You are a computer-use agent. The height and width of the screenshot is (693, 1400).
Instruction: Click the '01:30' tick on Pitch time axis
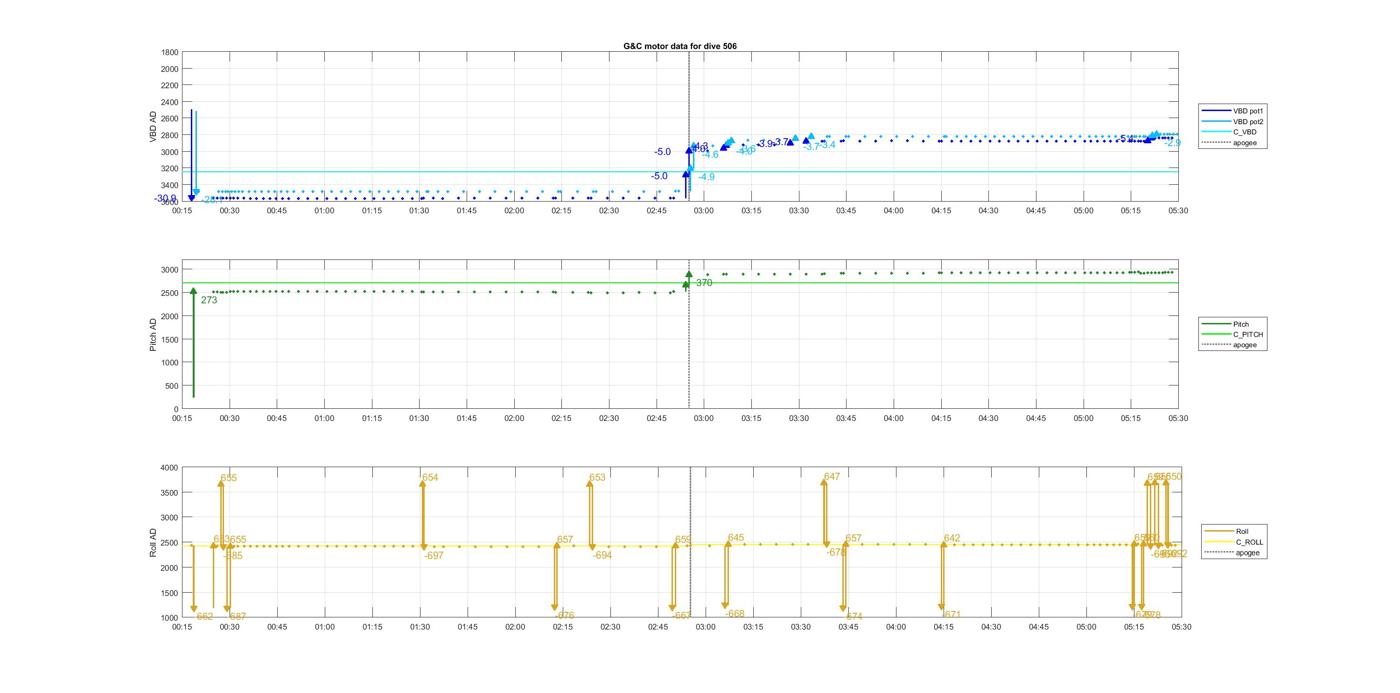[x=419, y=419]
